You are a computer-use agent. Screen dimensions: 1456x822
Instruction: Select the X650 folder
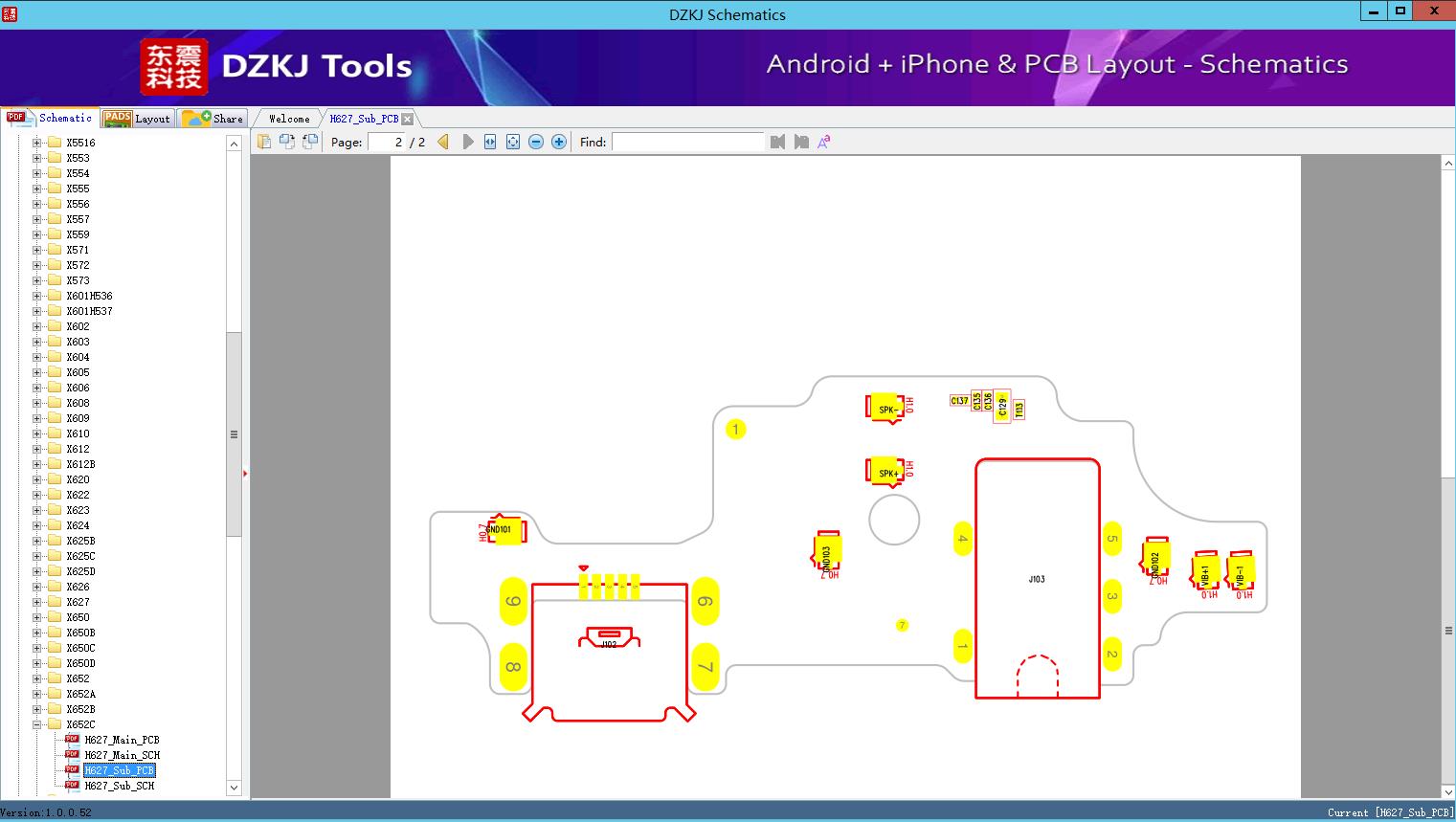pyautogui.click(x=78, y=617)
